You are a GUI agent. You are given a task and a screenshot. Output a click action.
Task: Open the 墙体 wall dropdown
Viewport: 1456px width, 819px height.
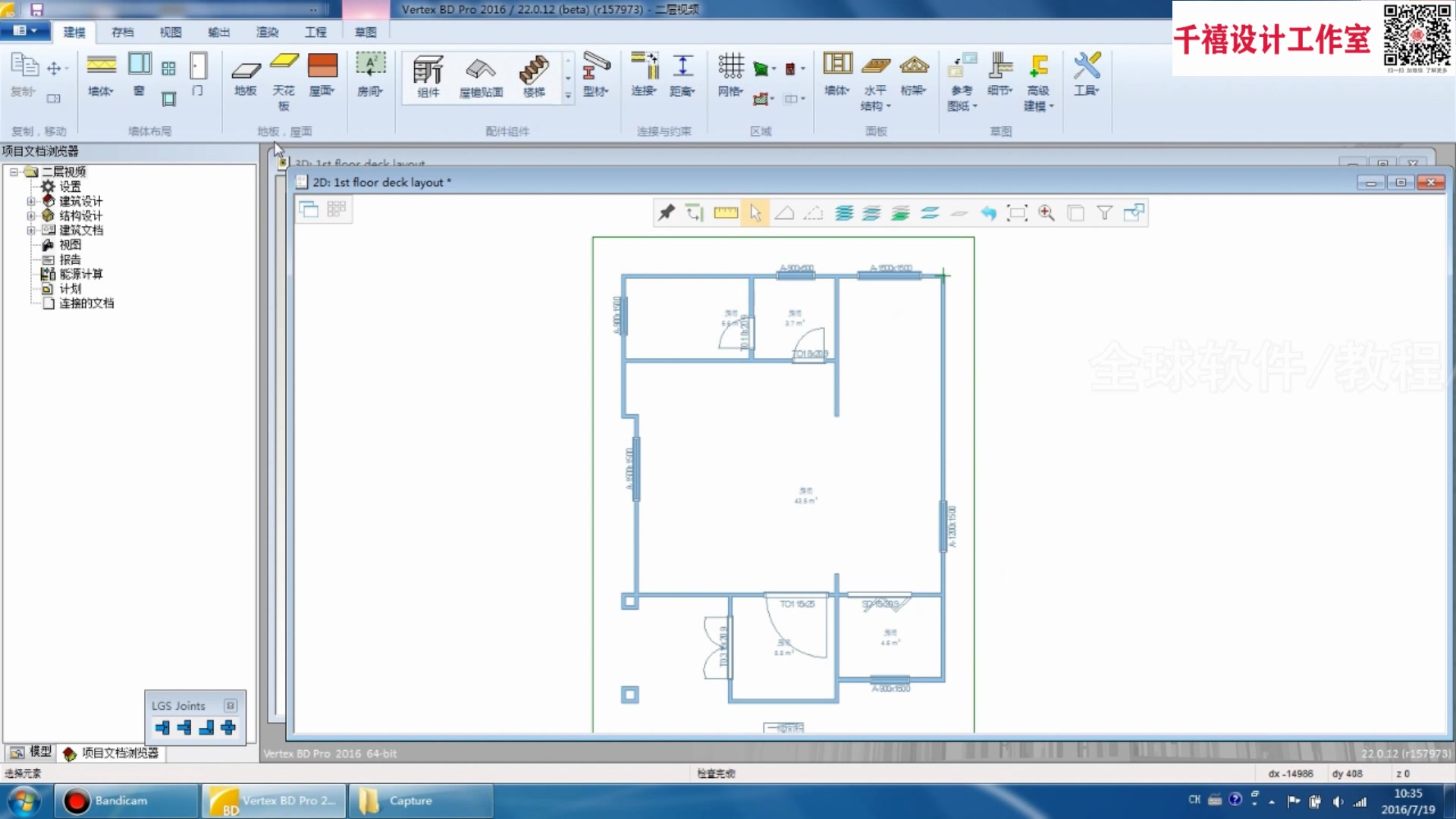tap(101, 91)
